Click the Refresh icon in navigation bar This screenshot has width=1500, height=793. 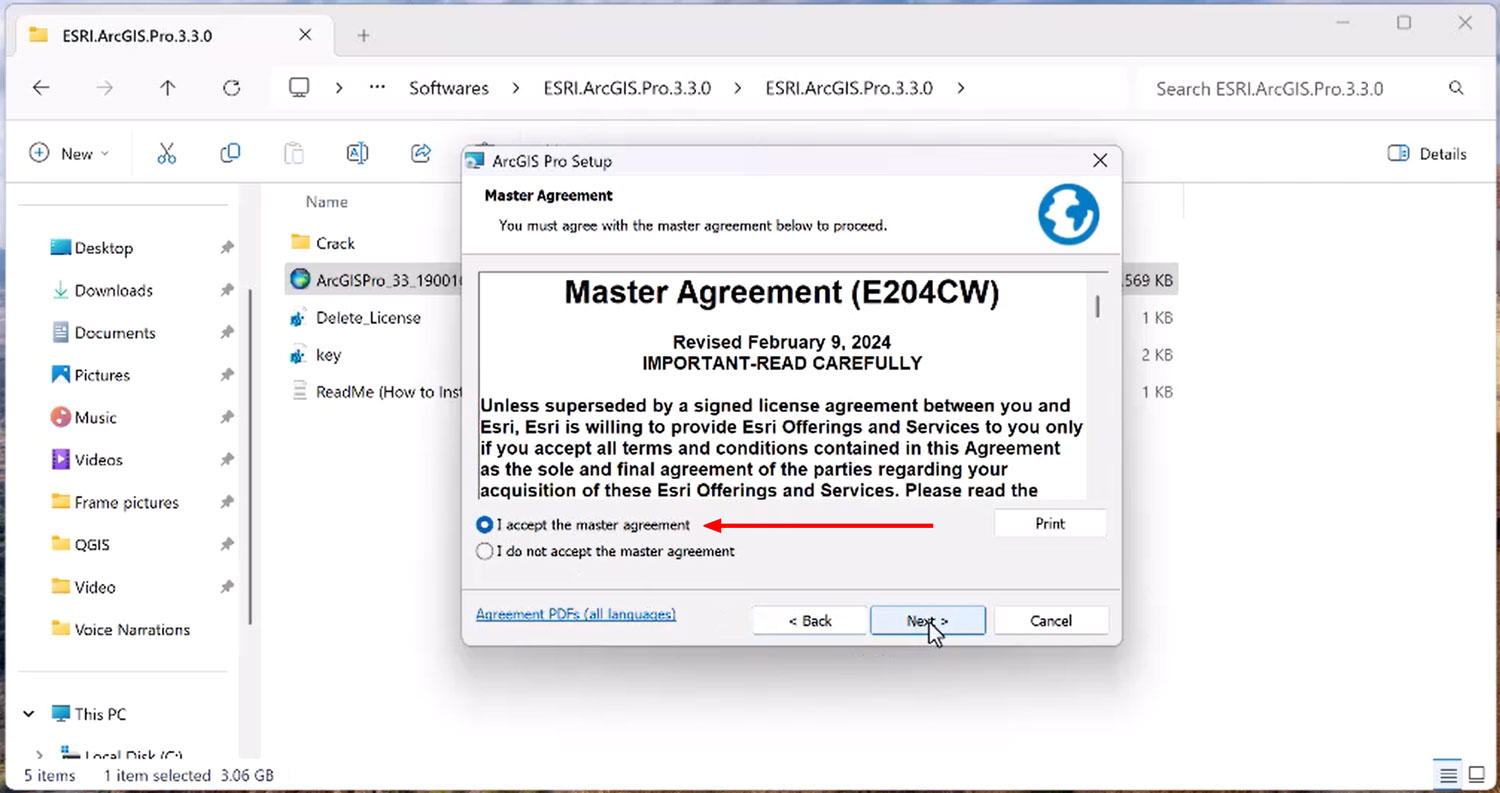231,88
